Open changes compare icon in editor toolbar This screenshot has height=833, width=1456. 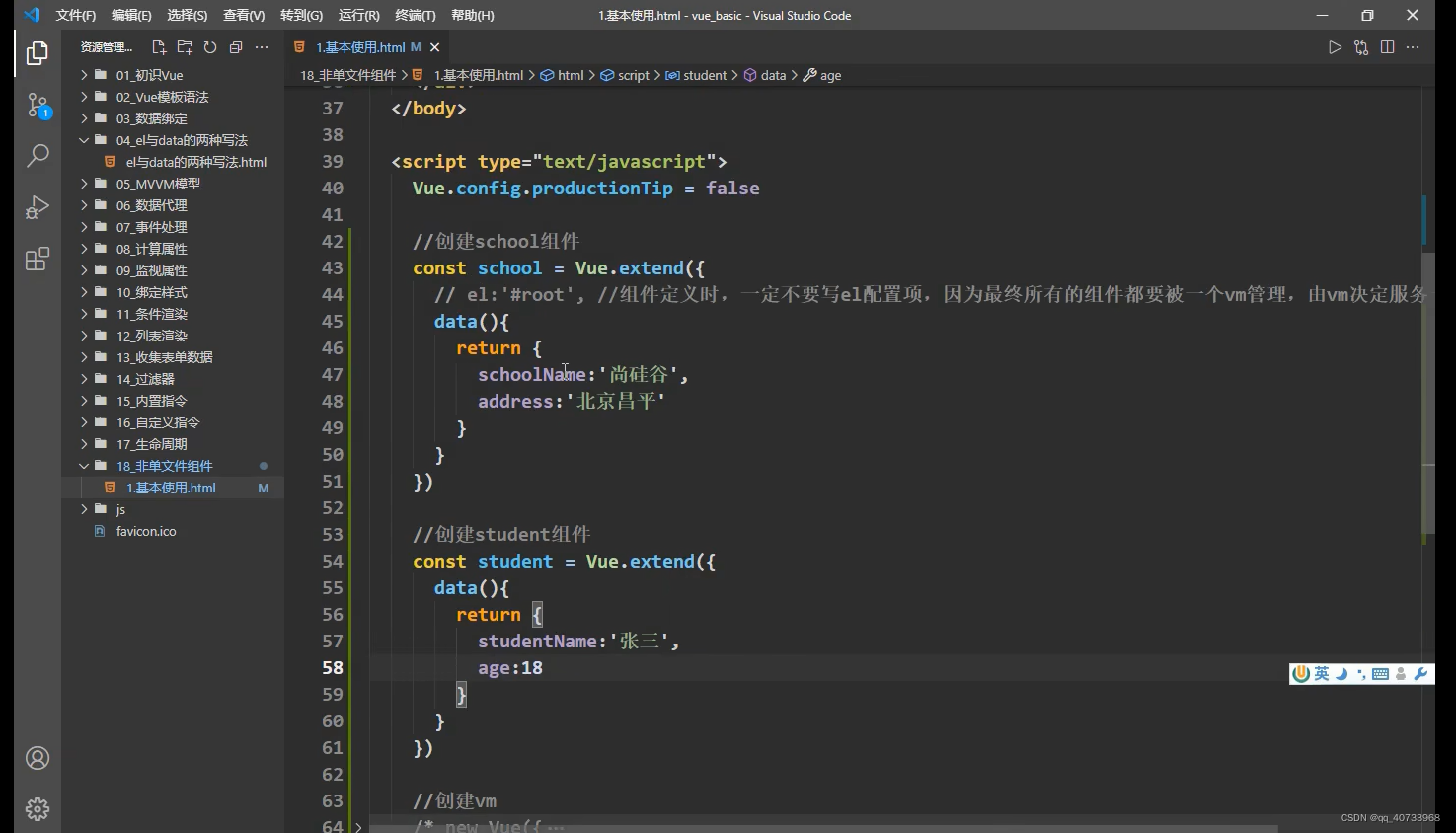click(x=1361, y=47)
